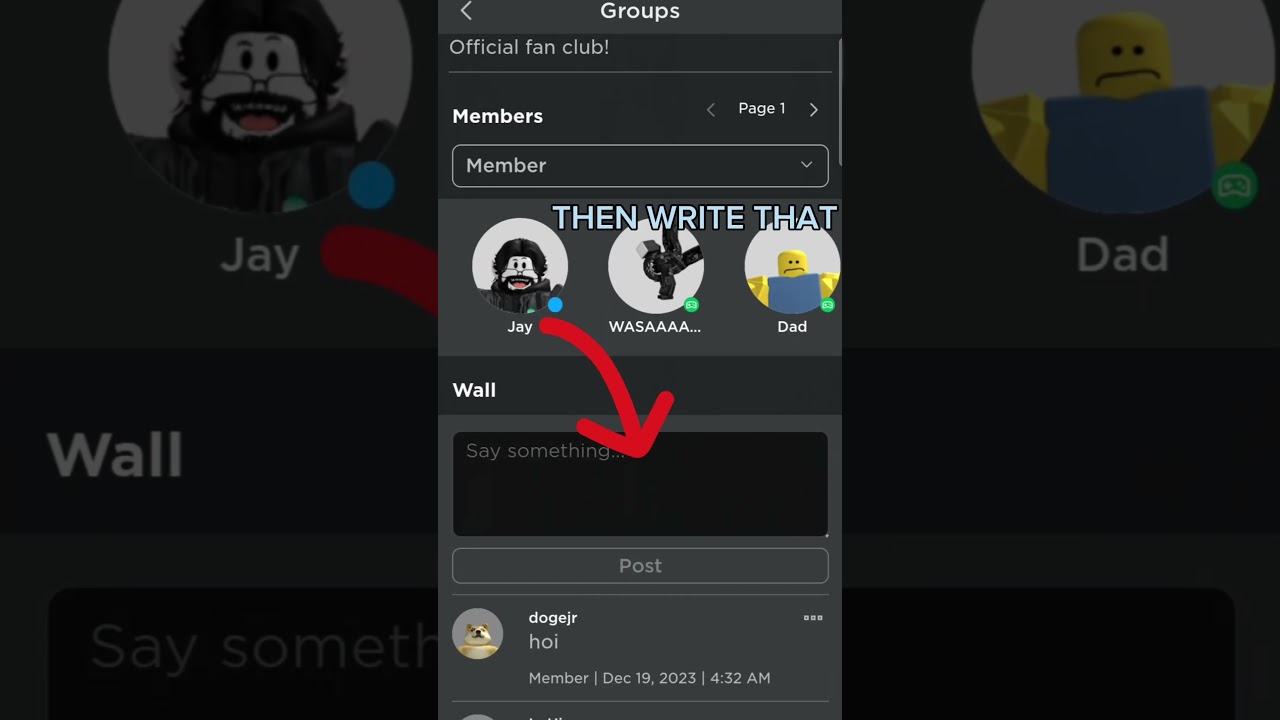Open Jay's avatar in members list

520,266
